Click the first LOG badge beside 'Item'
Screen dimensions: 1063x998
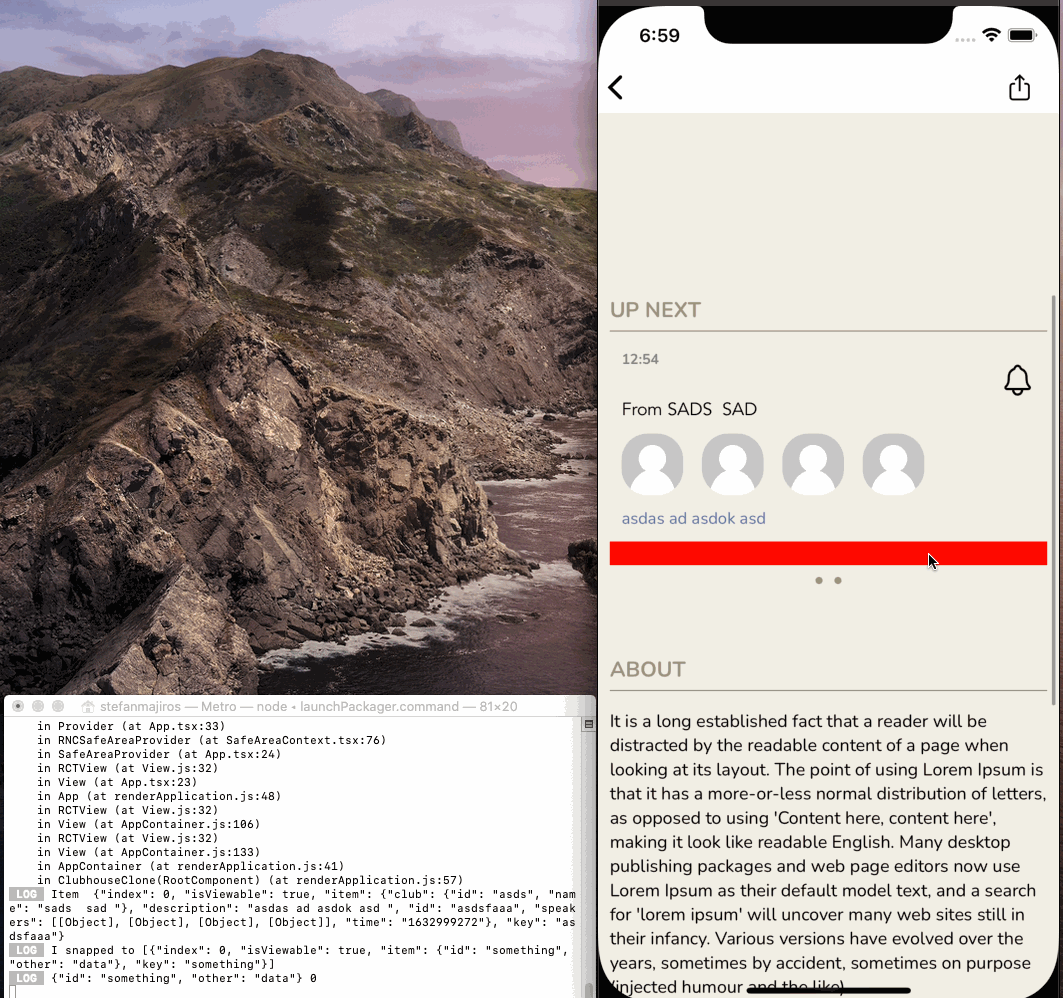[x=26, y=894]
